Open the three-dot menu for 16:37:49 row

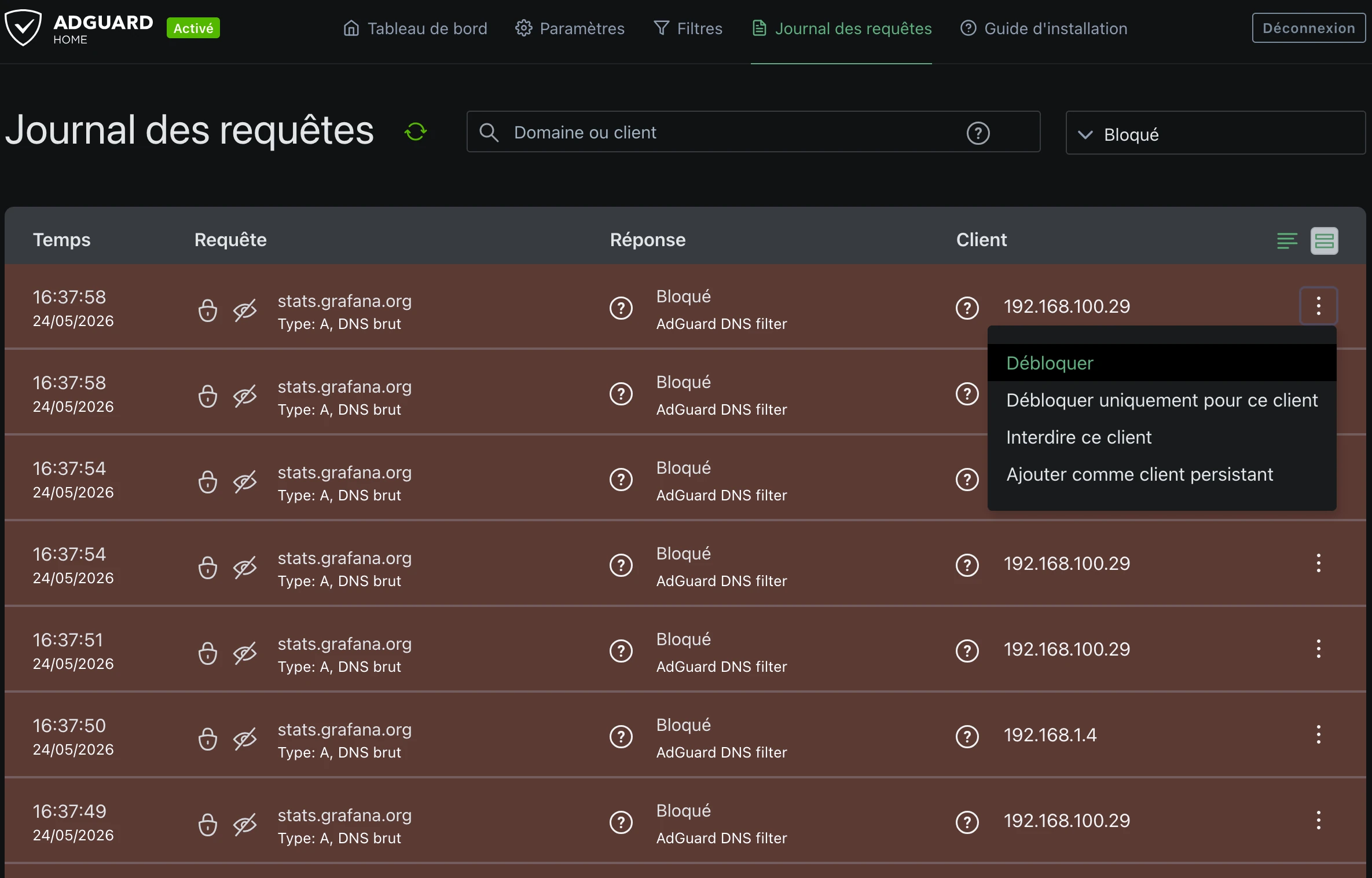pos(1319,820)
